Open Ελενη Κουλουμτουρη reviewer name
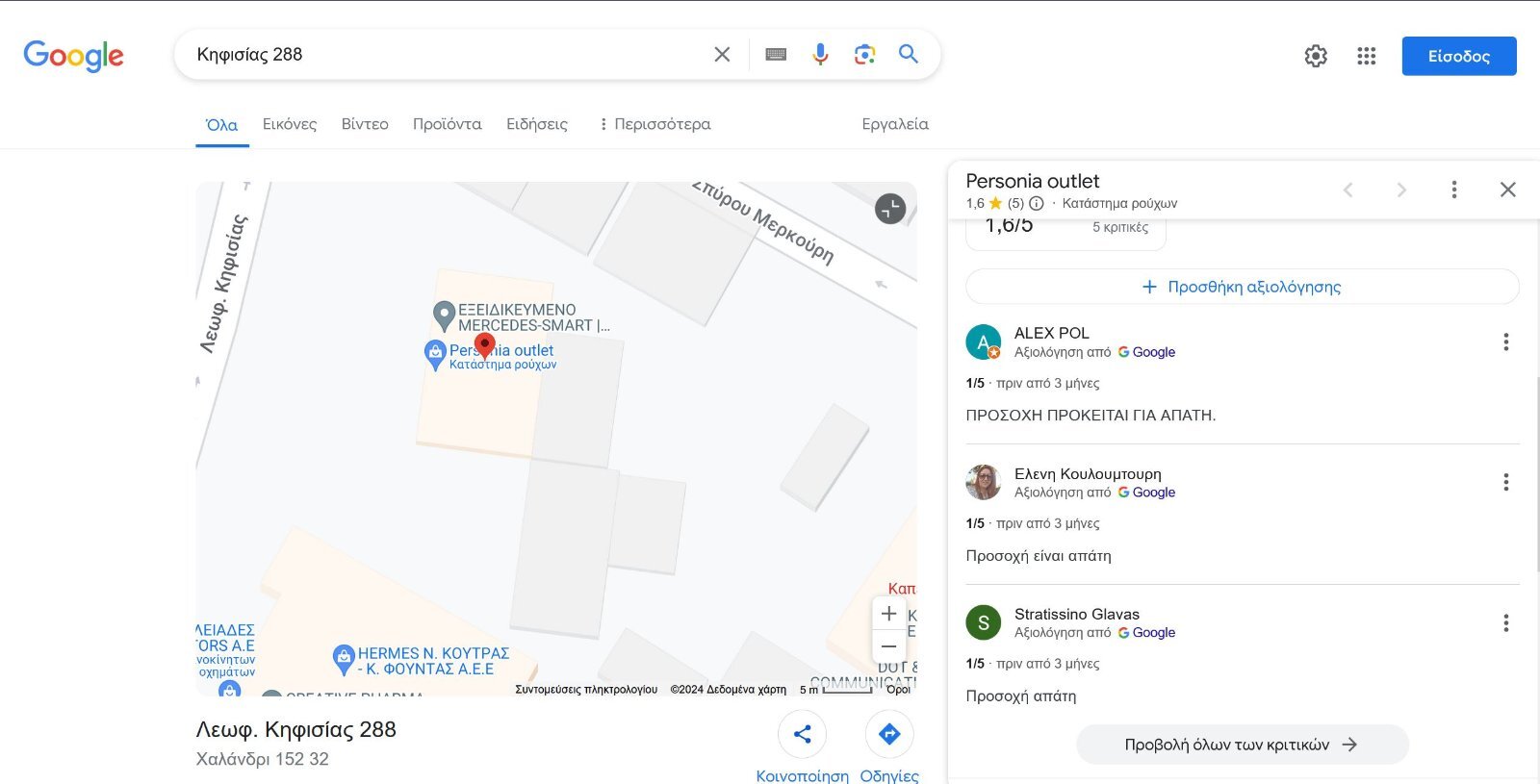The width and height of the screenshot is (1540, 784). [x=1088, y=473]
